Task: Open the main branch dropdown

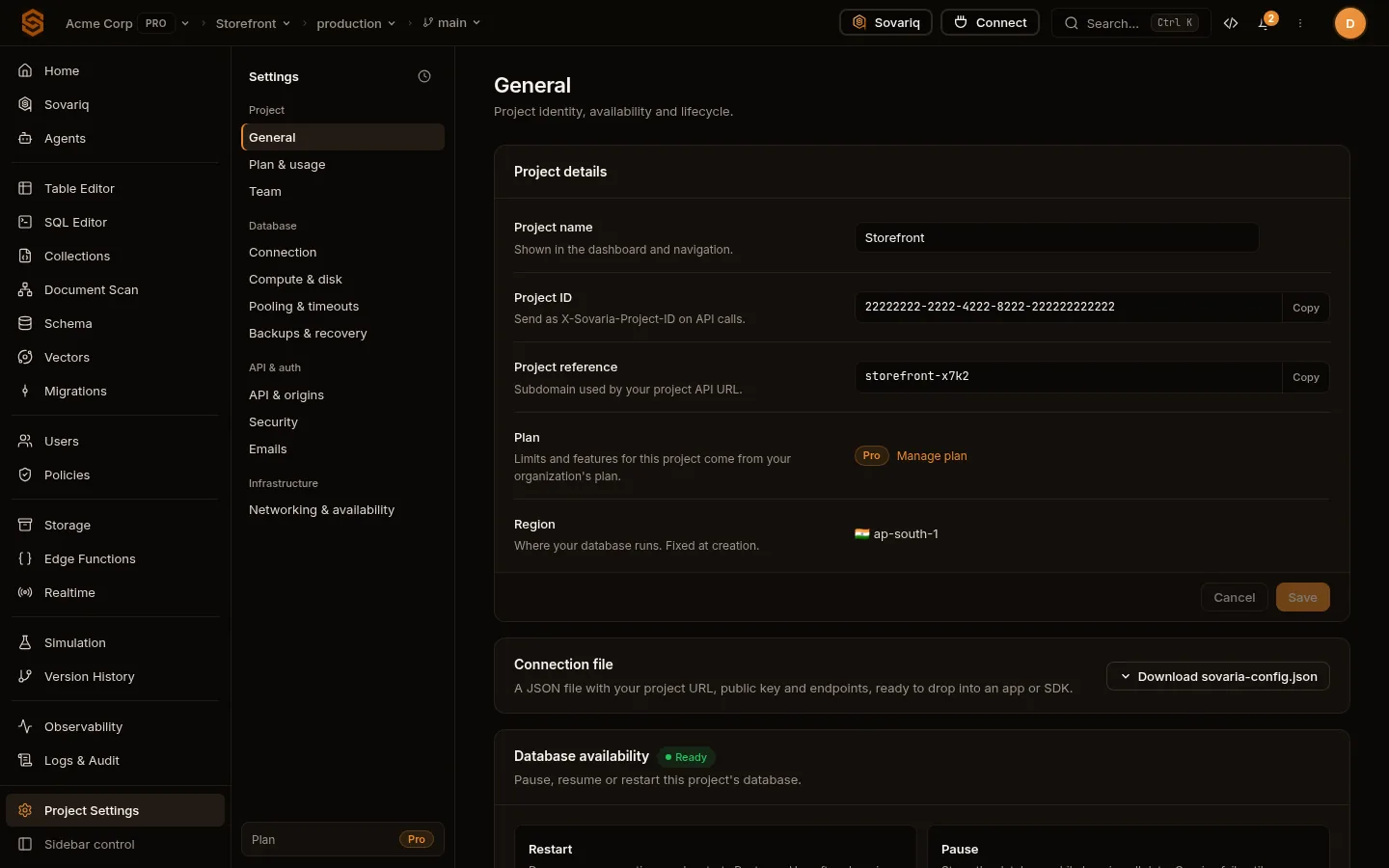Action: (x=451, y=23)
